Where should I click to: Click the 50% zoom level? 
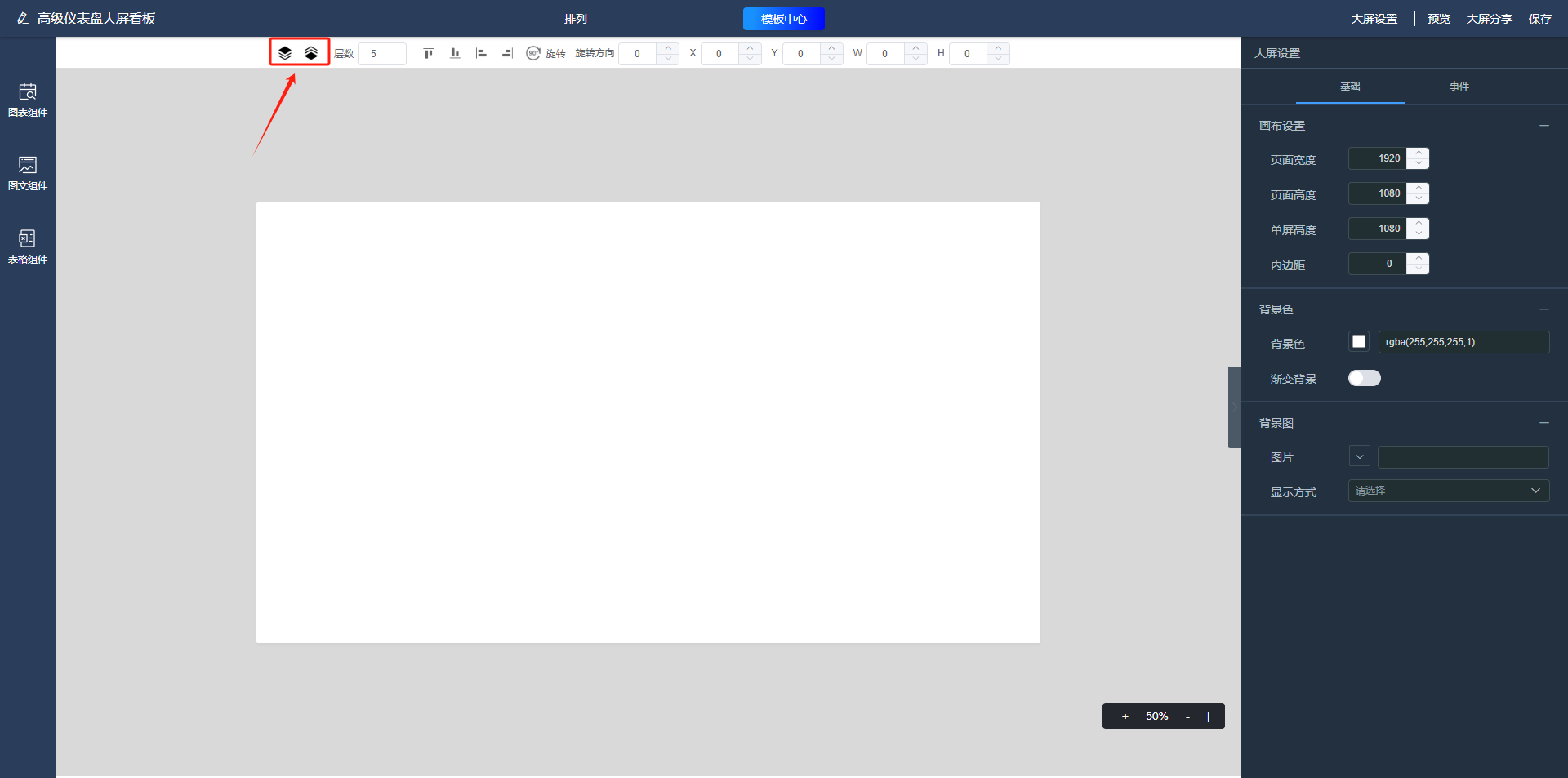pos(1156,716)
